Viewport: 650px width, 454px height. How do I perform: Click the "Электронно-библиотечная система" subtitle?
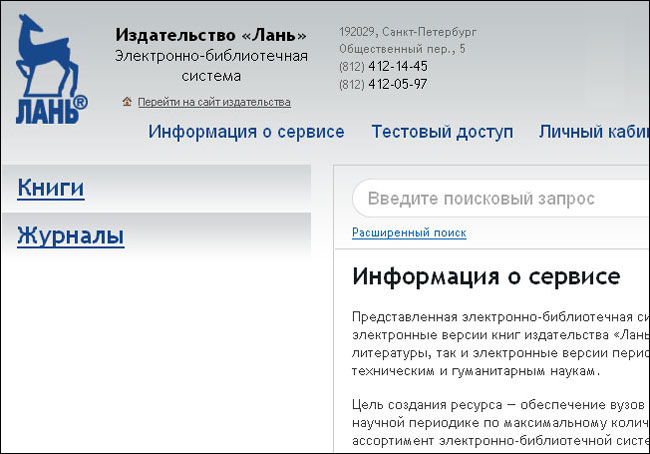pos(211,65)
